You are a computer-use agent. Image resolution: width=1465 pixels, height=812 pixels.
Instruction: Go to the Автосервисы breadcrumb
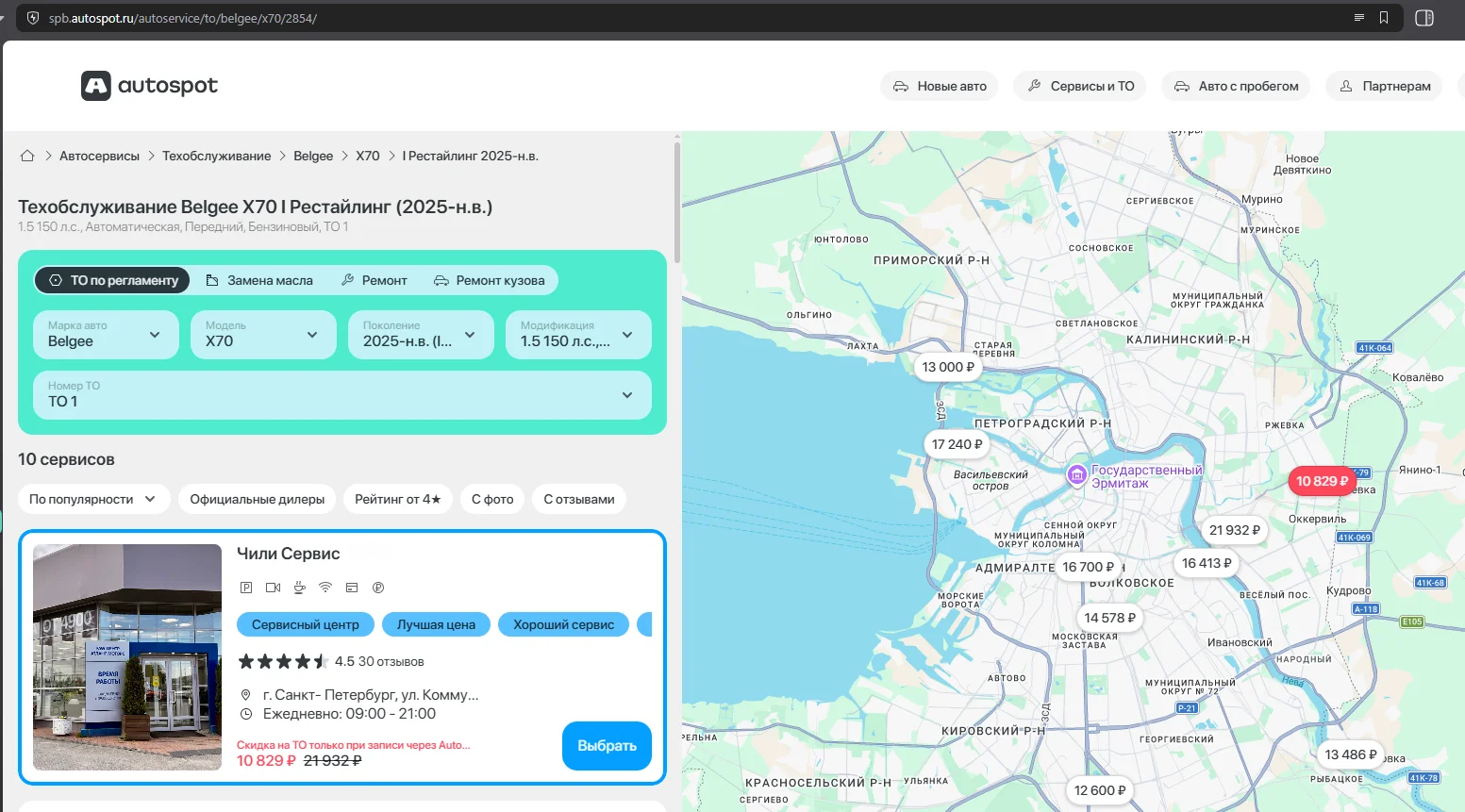coord(99,156)
